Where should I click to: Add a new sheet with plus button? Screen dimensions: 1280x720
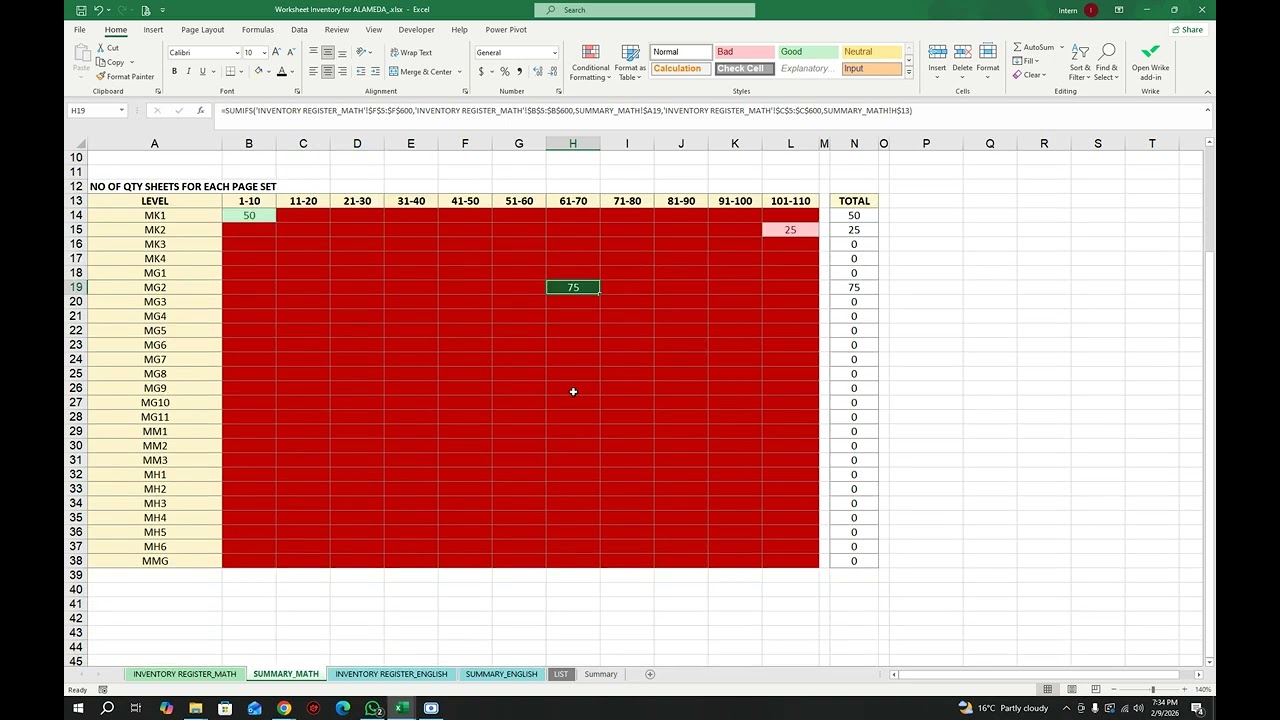click(x=649, y=674)
